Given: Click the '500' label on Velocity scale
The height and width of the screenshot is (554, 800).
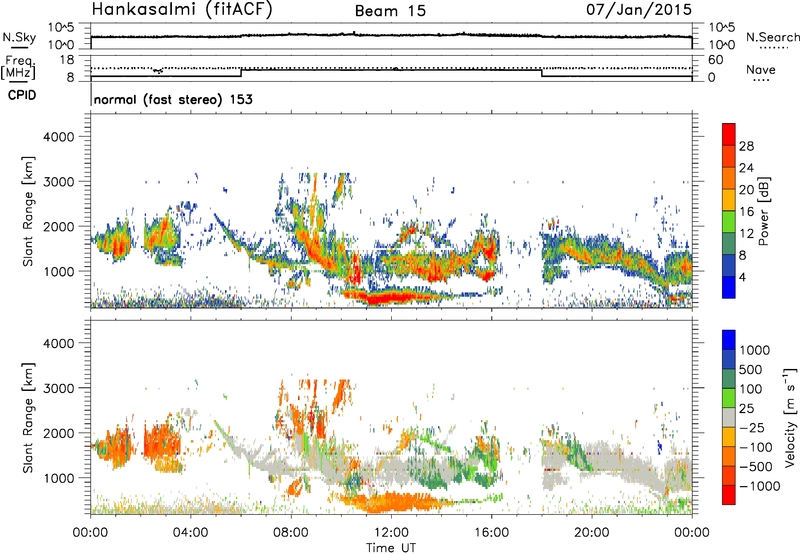Looking at the screenshot, I should pos(751,369).
